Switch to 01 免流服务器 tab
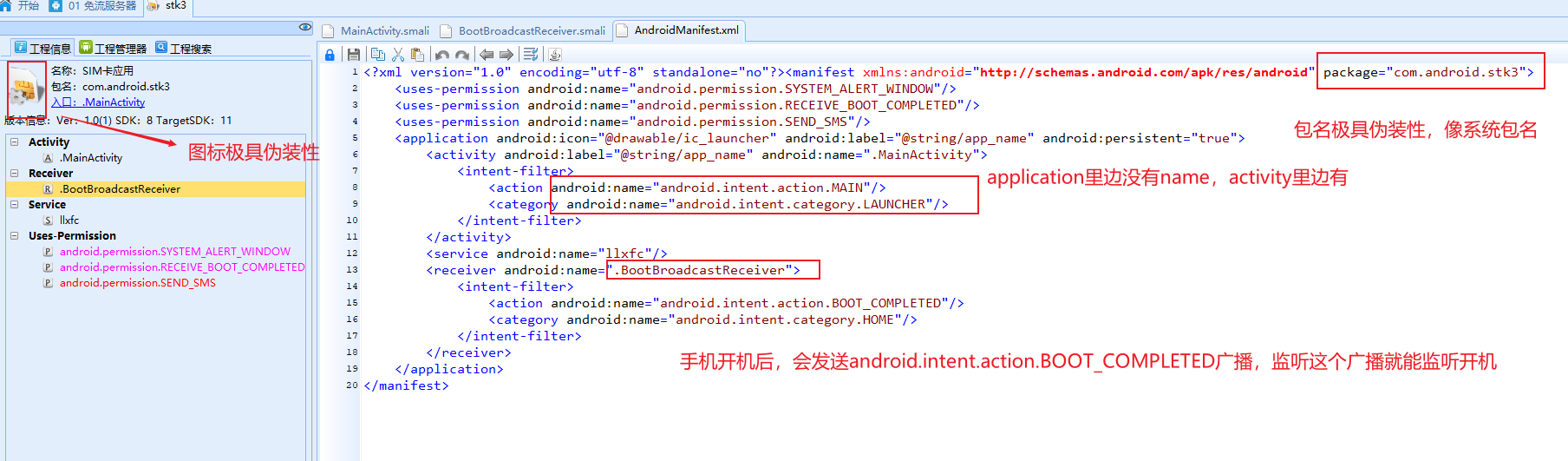 [93, 5]
